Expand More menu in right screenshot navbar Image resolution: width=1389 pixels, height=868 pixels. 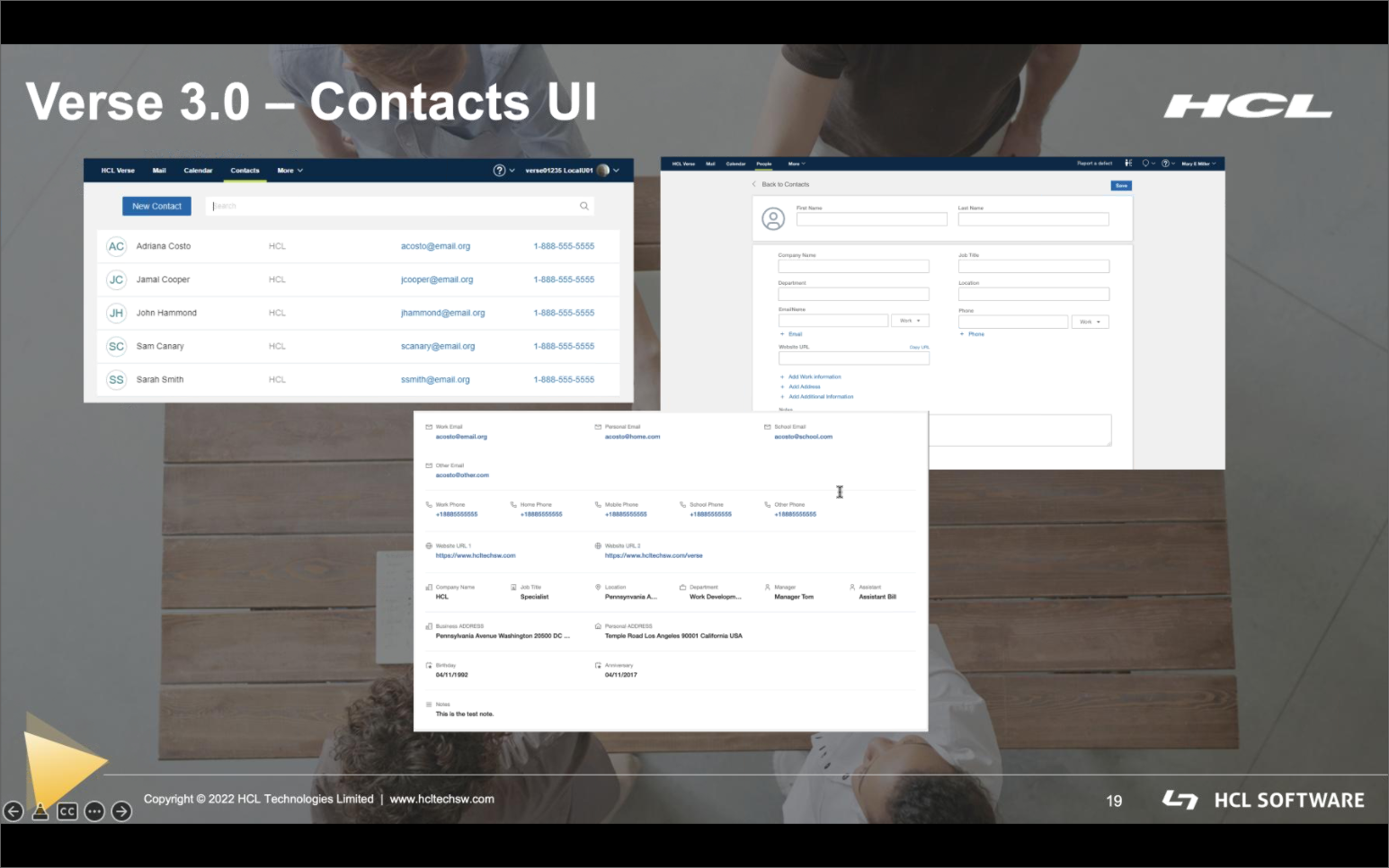pos(797,164)
